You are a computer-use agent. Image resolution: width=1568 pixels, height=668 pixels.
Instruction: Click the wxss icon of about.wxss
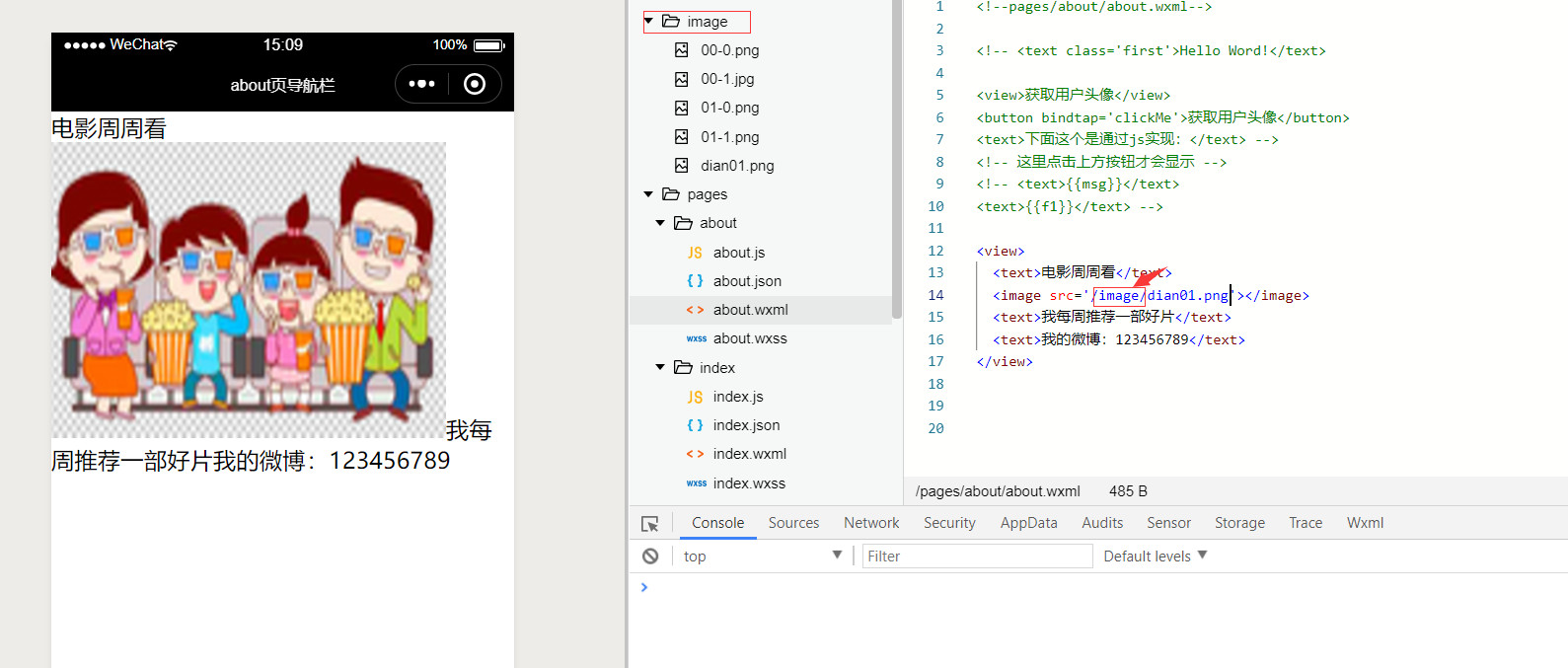click(697, 338)
